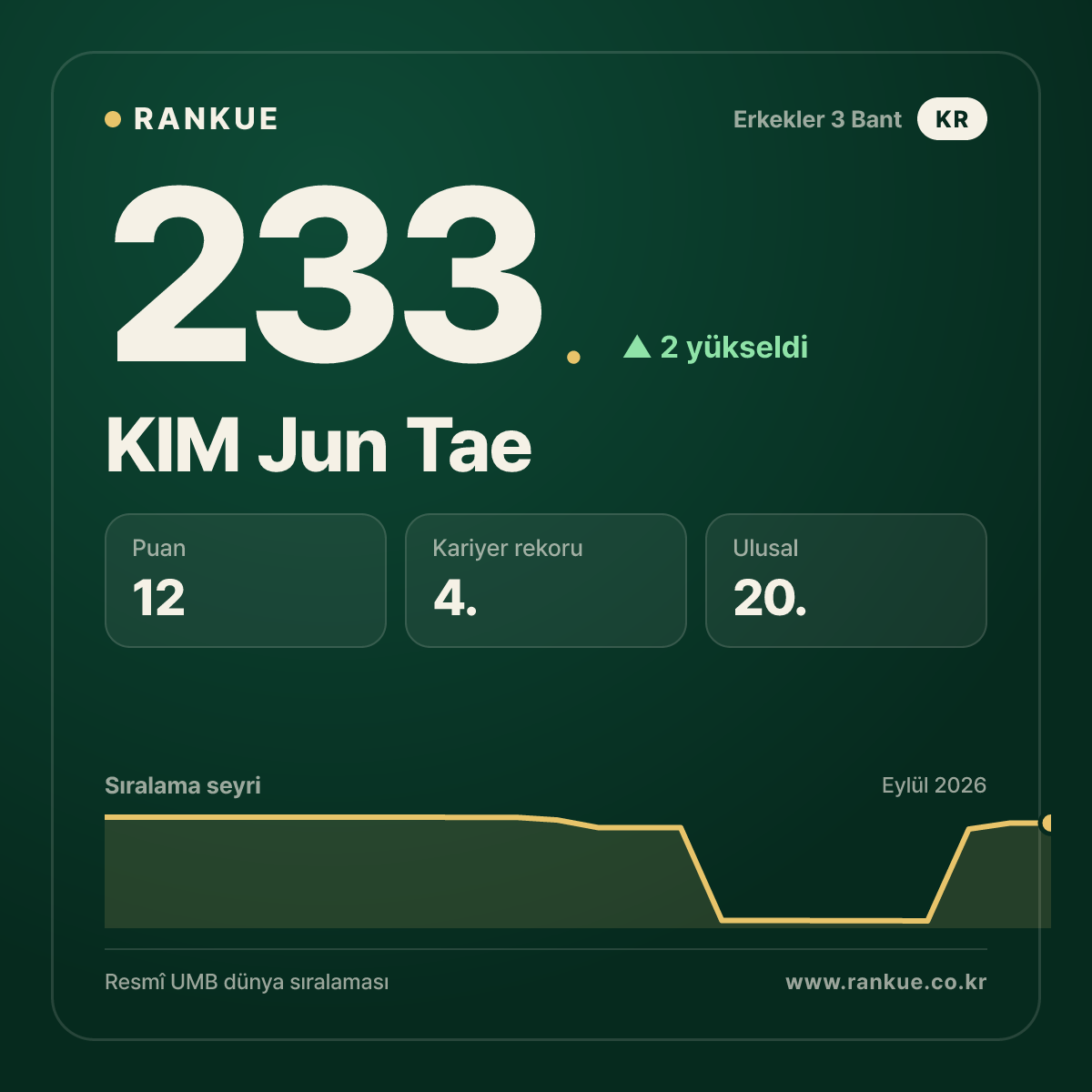The width and height of the screenshot is (1092, 1092).
Task: Click the 'Puan' label
Action: (x=159, y=548)
